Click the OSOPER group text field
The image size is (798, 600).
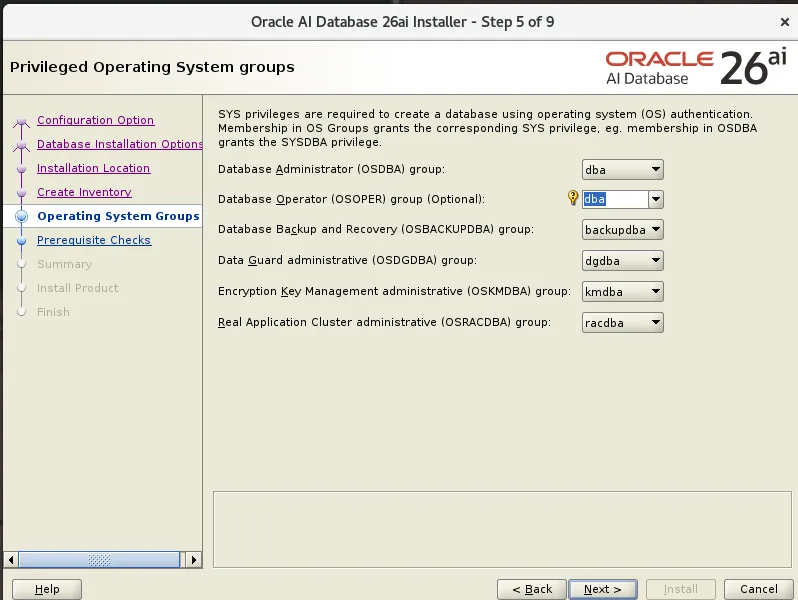coord(615,199)
